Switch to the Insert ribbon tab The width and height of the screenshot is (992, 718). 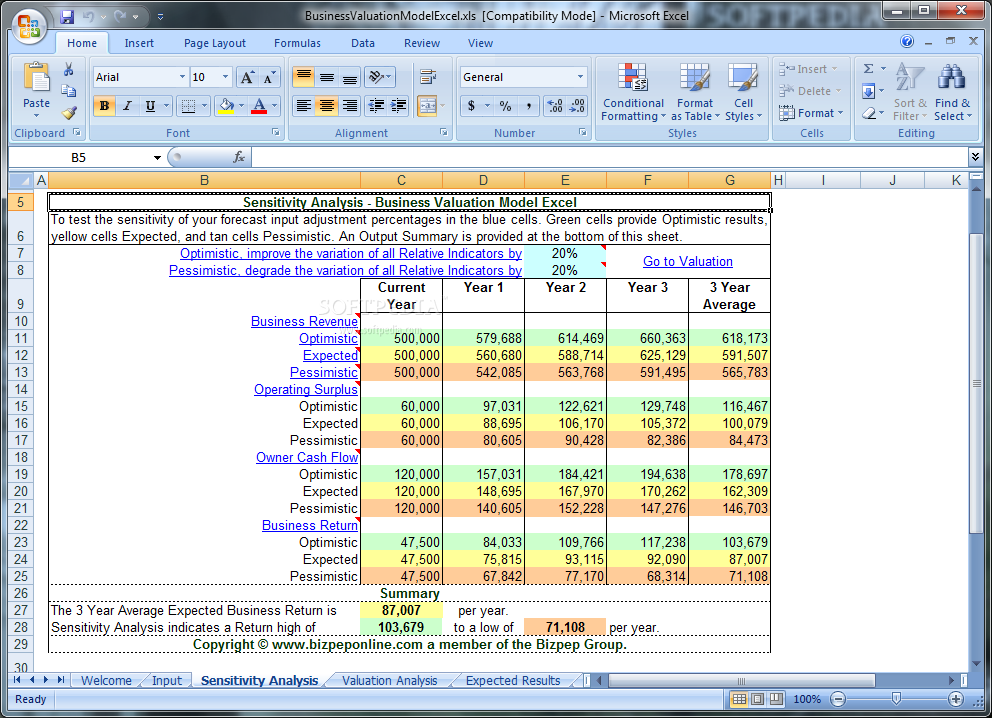(x=139, y=43)
